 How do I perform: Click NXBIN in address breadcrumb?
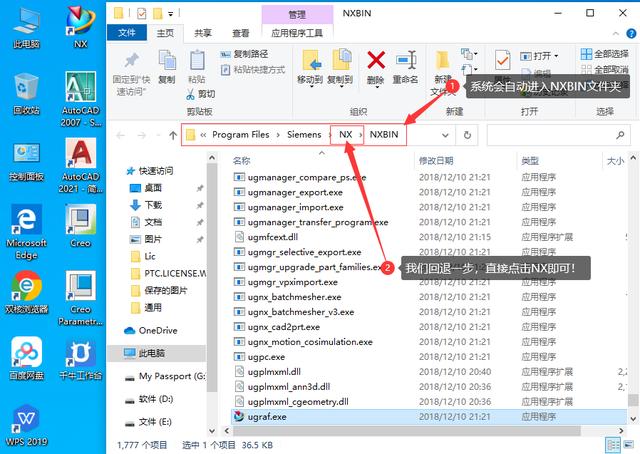coord(384,134)
